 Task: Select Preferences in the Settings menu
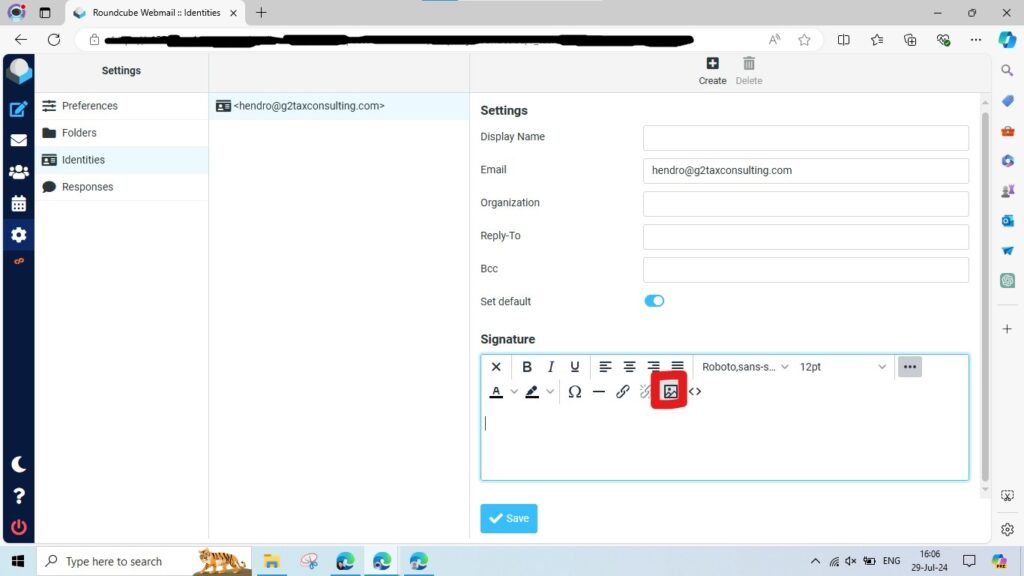click(x=89, y=106)
